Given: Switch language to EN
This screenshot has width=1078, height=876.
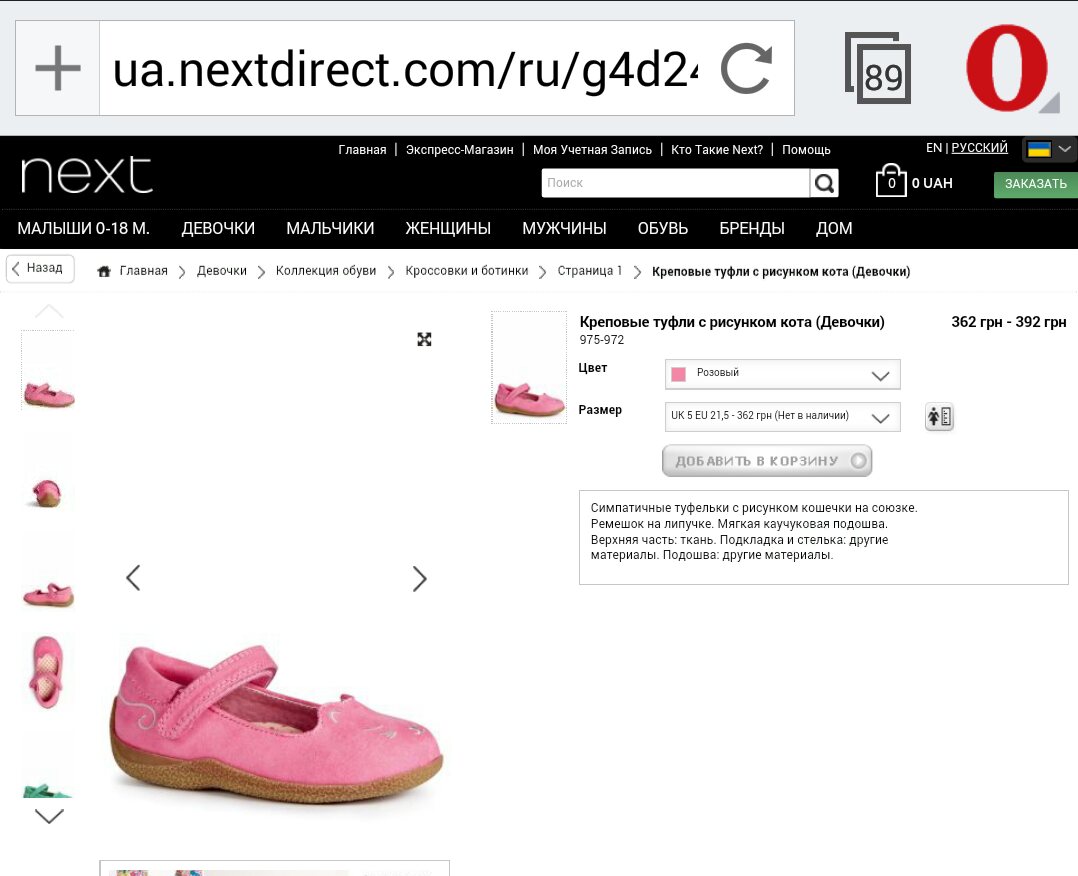Looking at the screenshot, I should 934,148.
